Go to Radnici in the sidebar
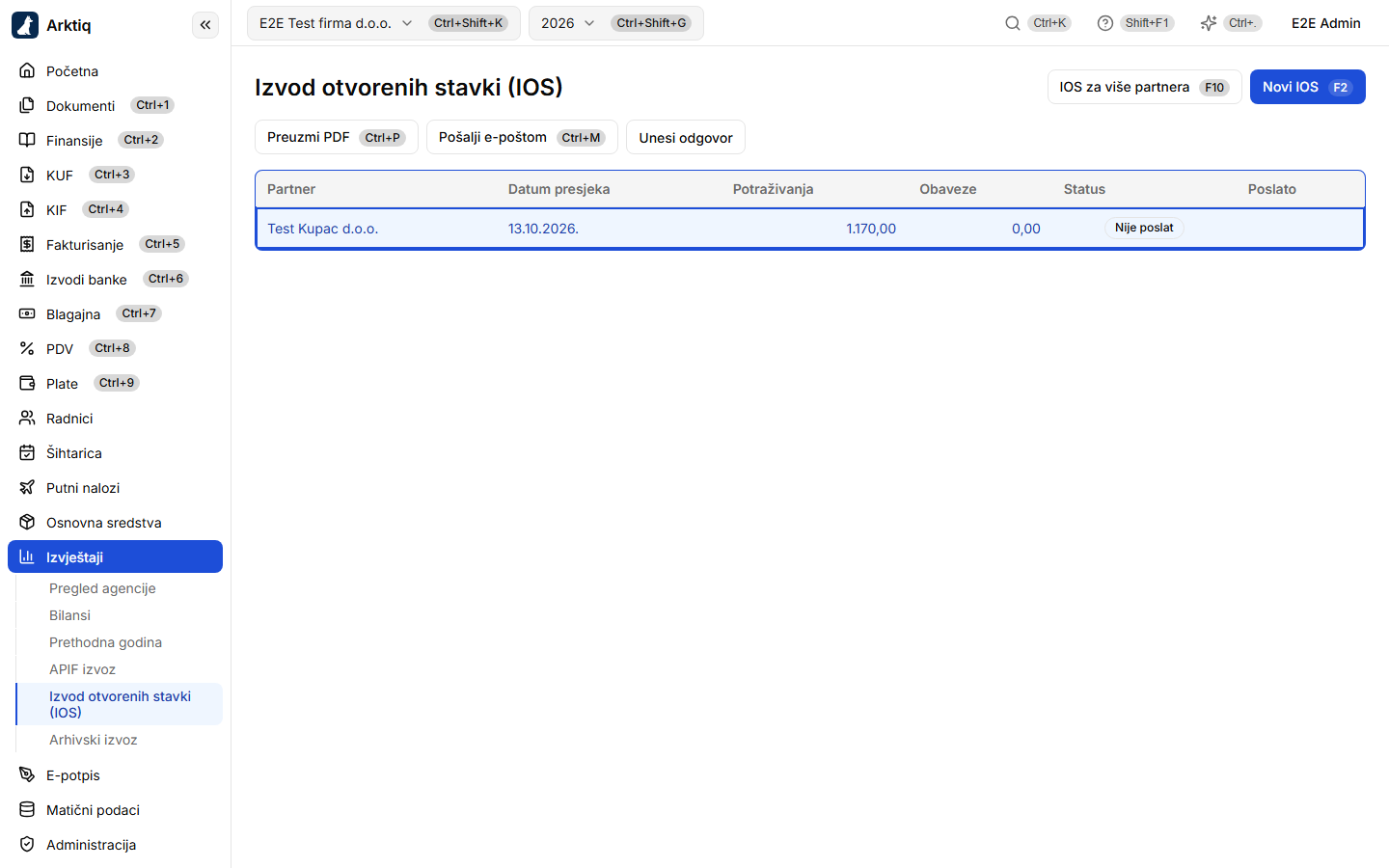This screenshot has width=1389, height=868. point(115,418)
